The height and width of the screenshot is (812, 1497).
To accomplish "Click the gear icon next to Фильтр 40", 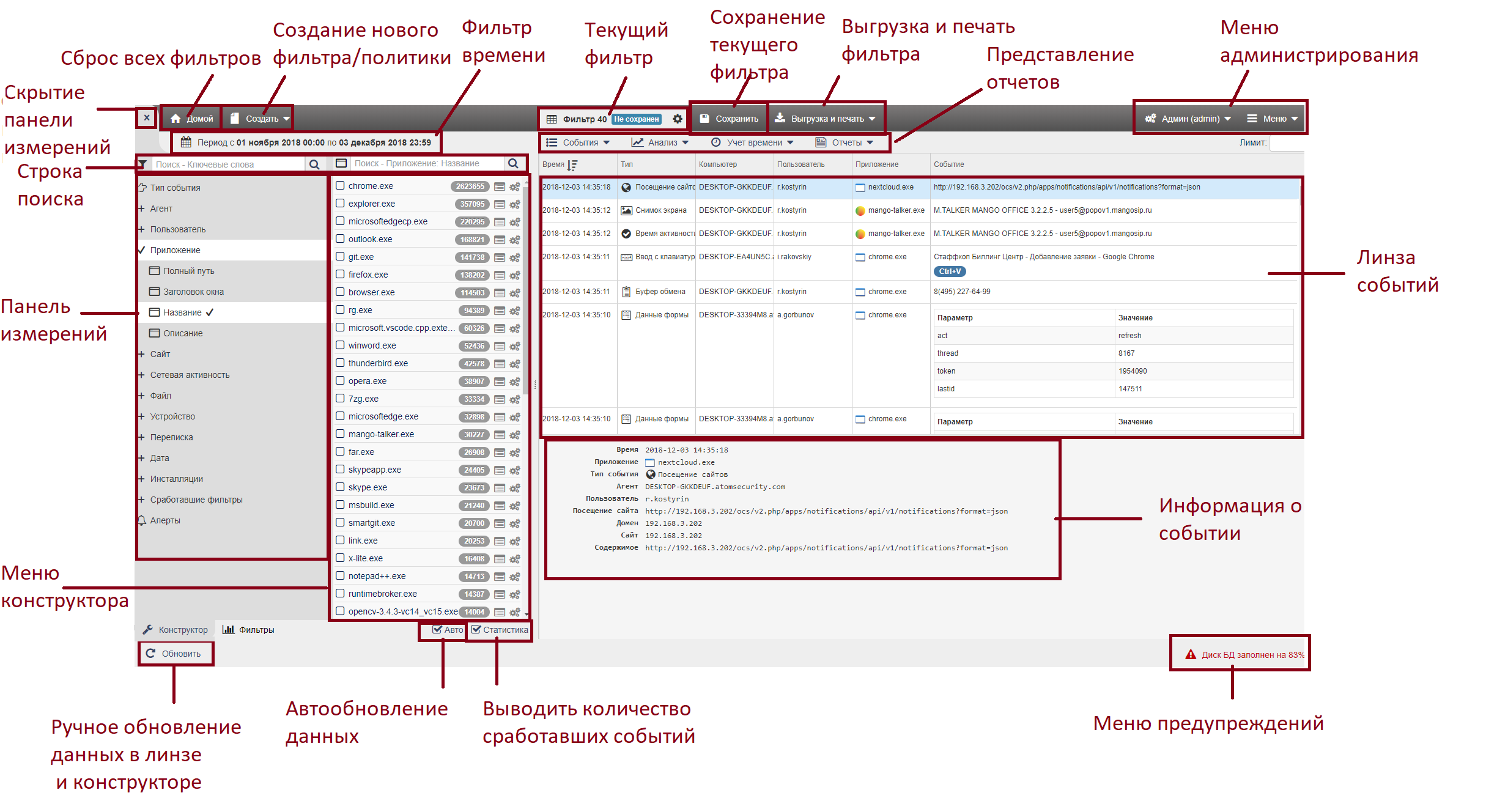I will 678,119.
